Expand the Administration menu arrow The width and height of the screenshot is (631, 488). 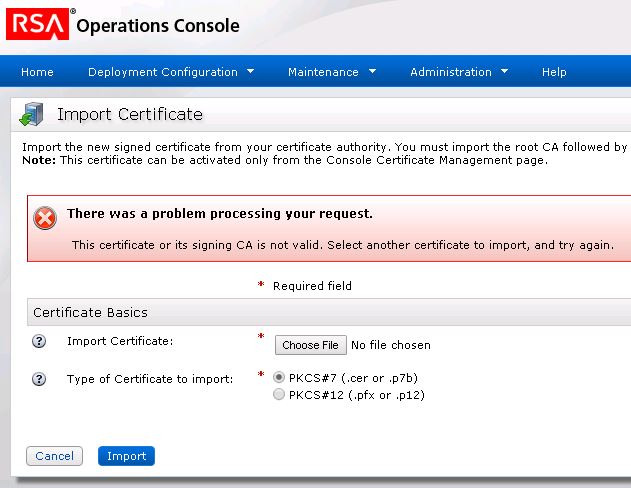[x=504, y=71]
